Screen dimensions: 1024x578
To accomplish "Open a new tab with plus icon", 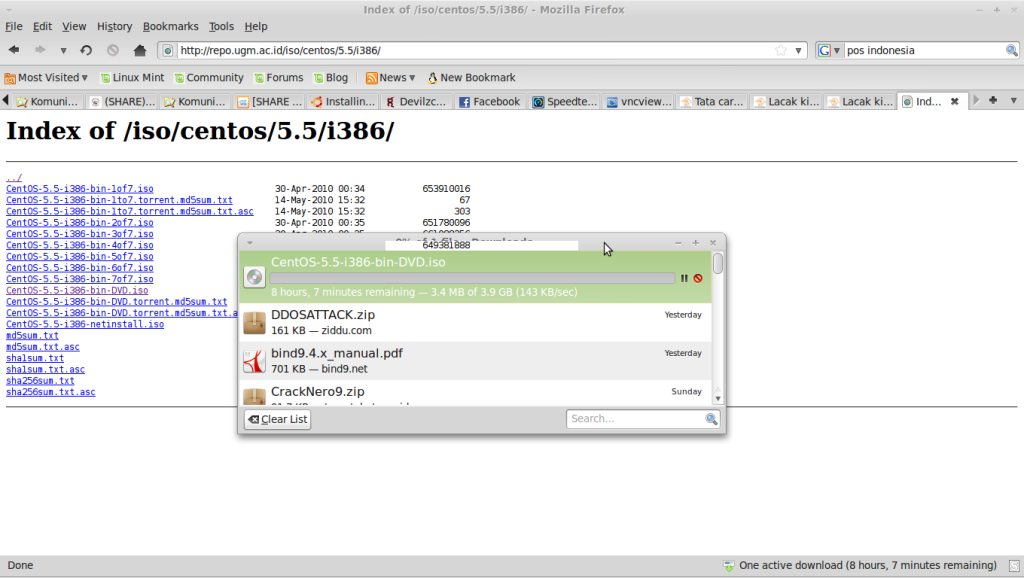I will pos(993,101).
